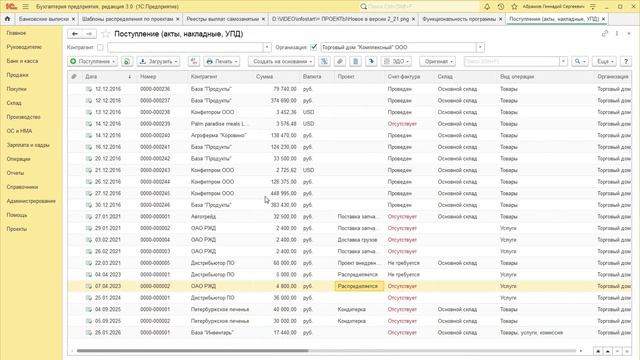Click the user name Абрамов Геннадий Сергеевич
640x360 pixels.
pyautogui.click(x=553, y=7)
